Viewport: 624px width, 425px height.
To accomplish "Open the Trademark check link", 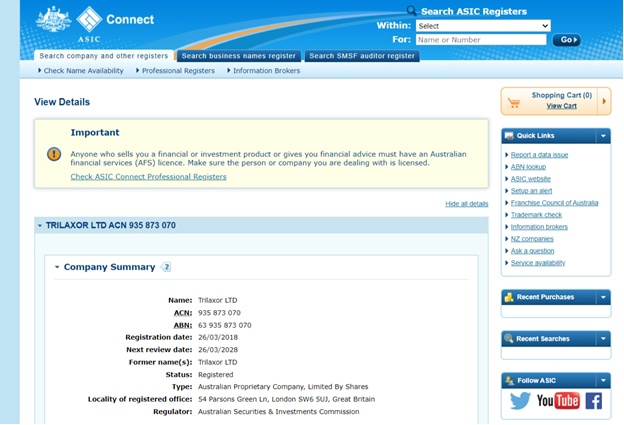I will 536,215.
